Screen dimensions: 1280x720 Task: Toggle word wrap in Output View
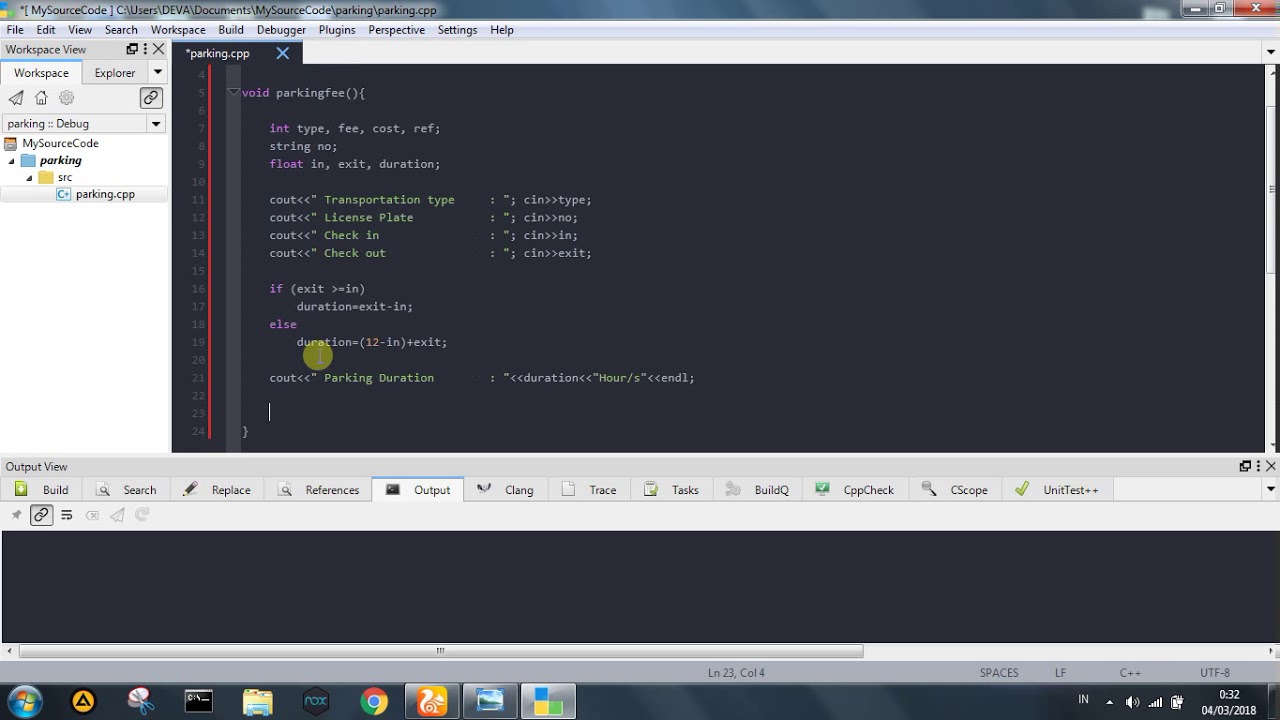[67, 515]
